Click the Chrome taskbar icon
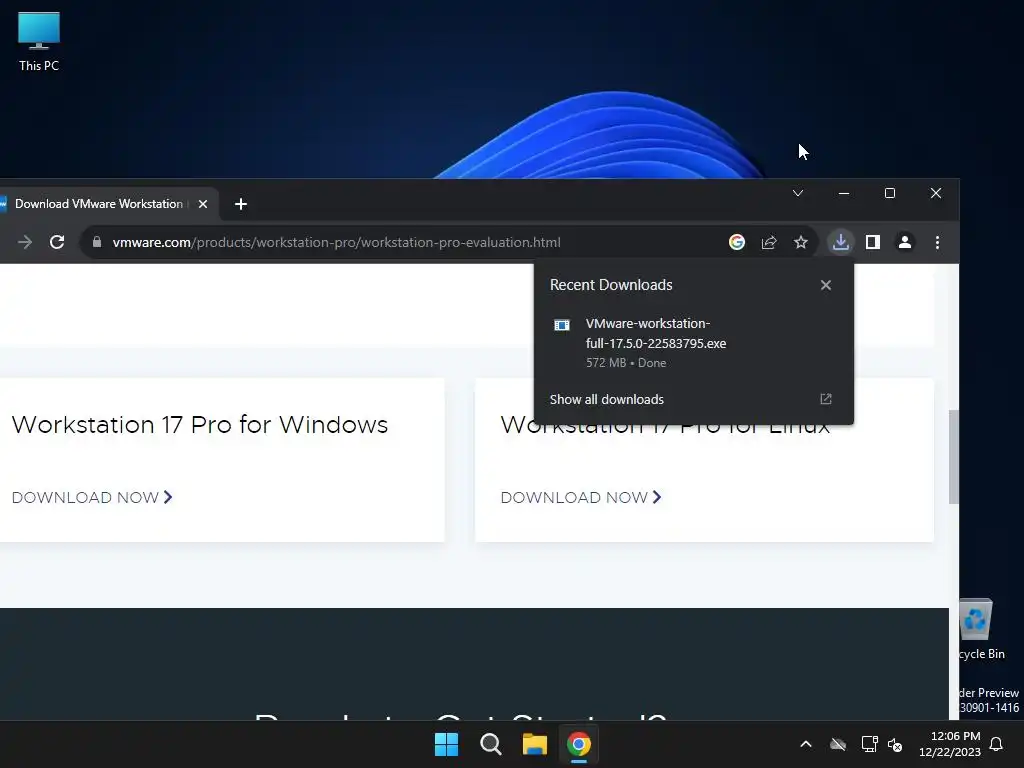The width and height of the screenshot is (1024, 768). [x=579, y=744]
